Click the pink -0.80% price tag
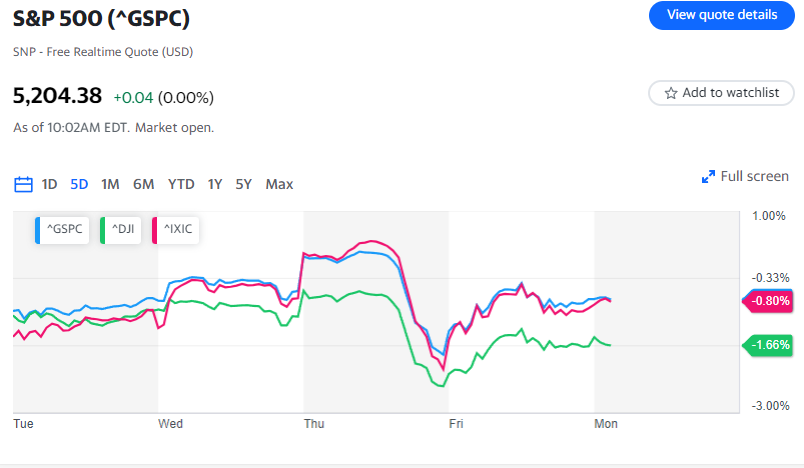This screenshot has width=804, height=468. (768, 300)
